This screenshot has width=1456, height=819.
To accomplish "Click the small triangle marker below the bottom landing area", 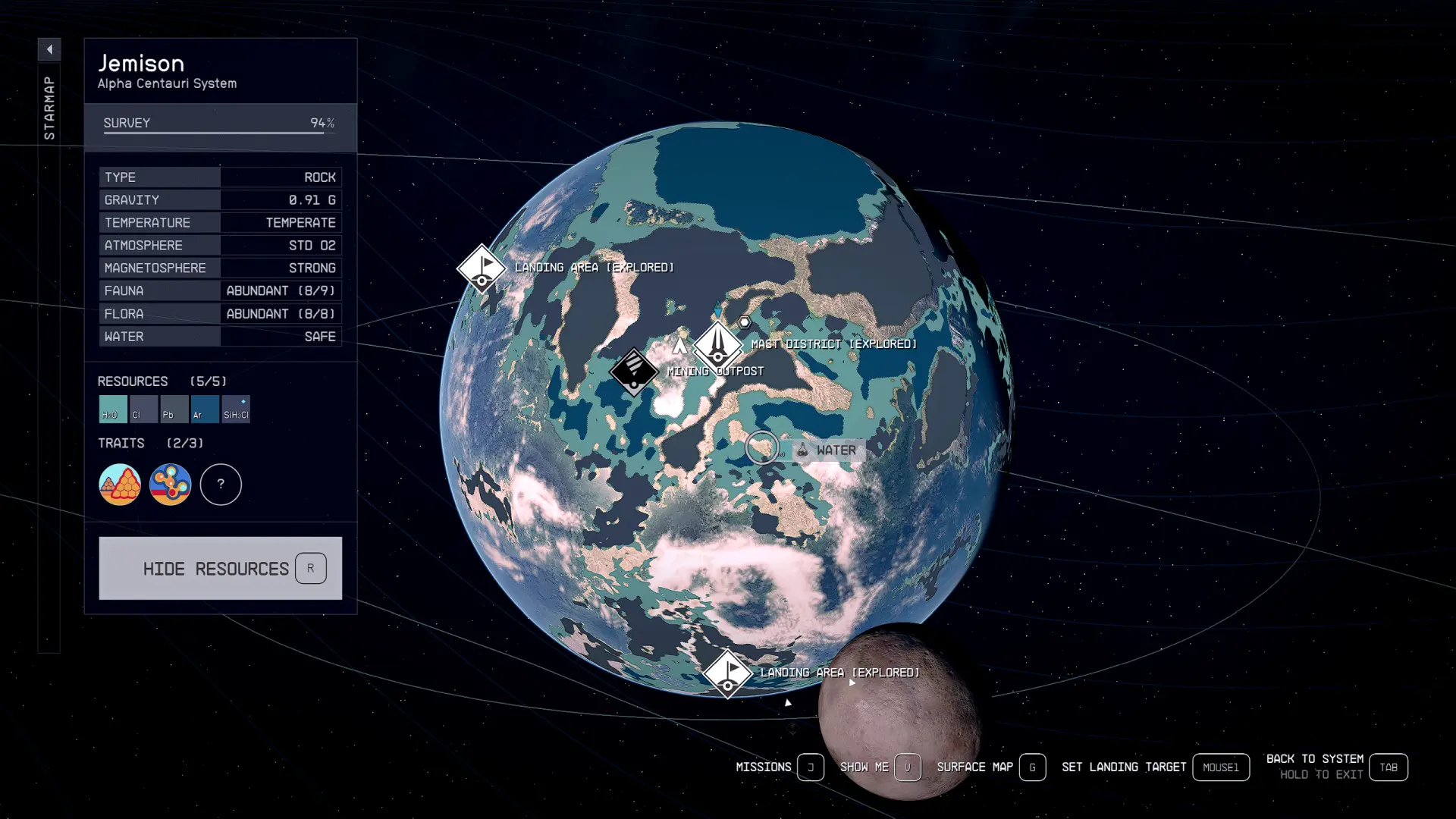I will coord(788,703).
